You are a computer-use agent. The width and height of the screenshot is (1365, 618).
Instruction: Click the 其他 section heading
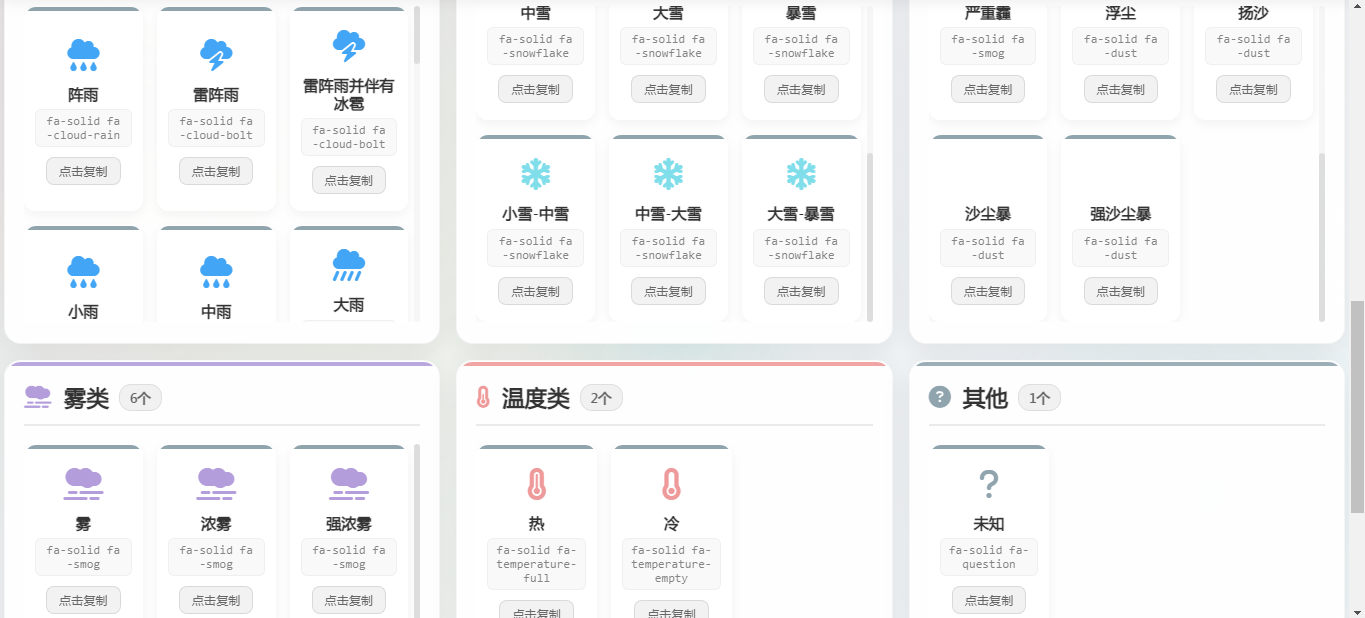[985, 398]
